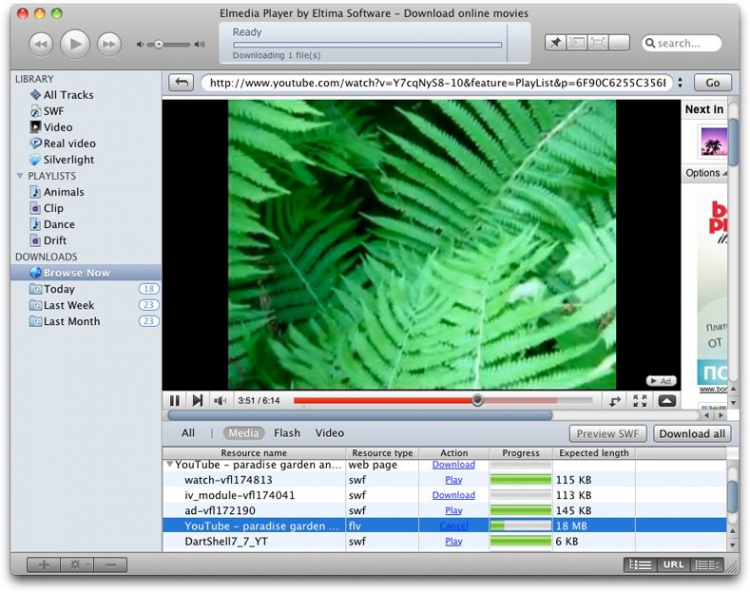Click the fast-forward button in top toolbar
This screenshot has width=750, height=592.
108,43
